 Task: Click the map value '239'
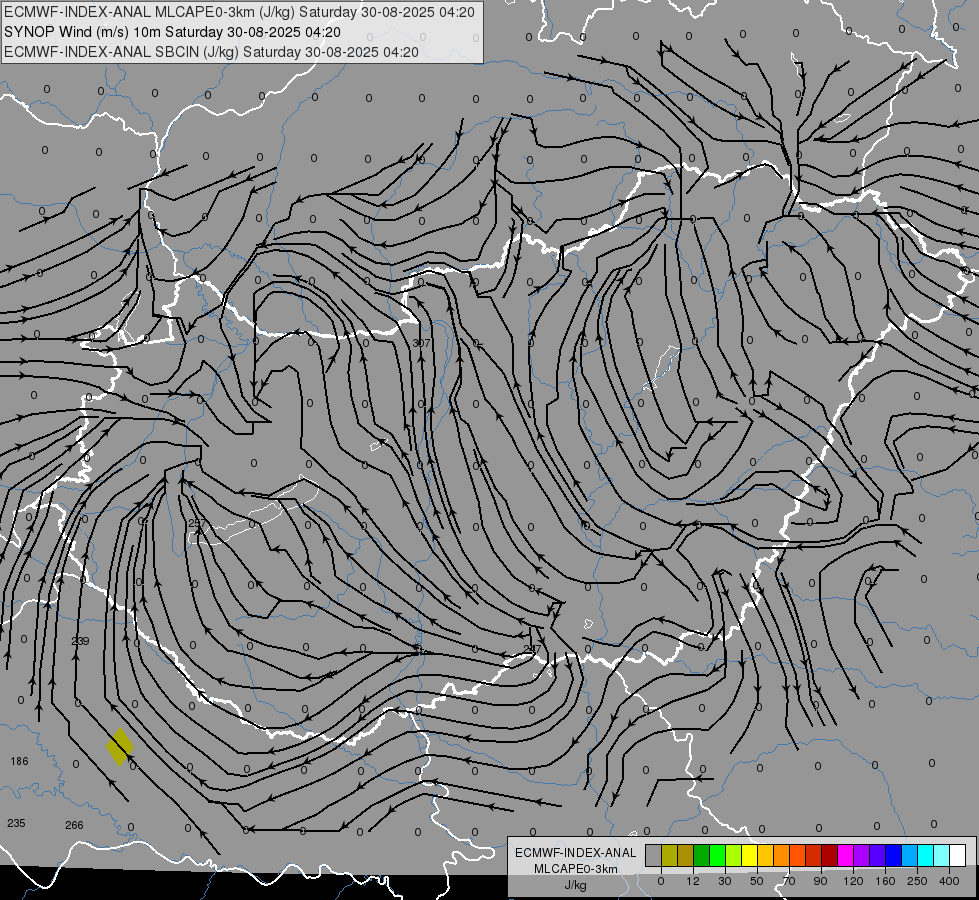[x=81, y=641]
